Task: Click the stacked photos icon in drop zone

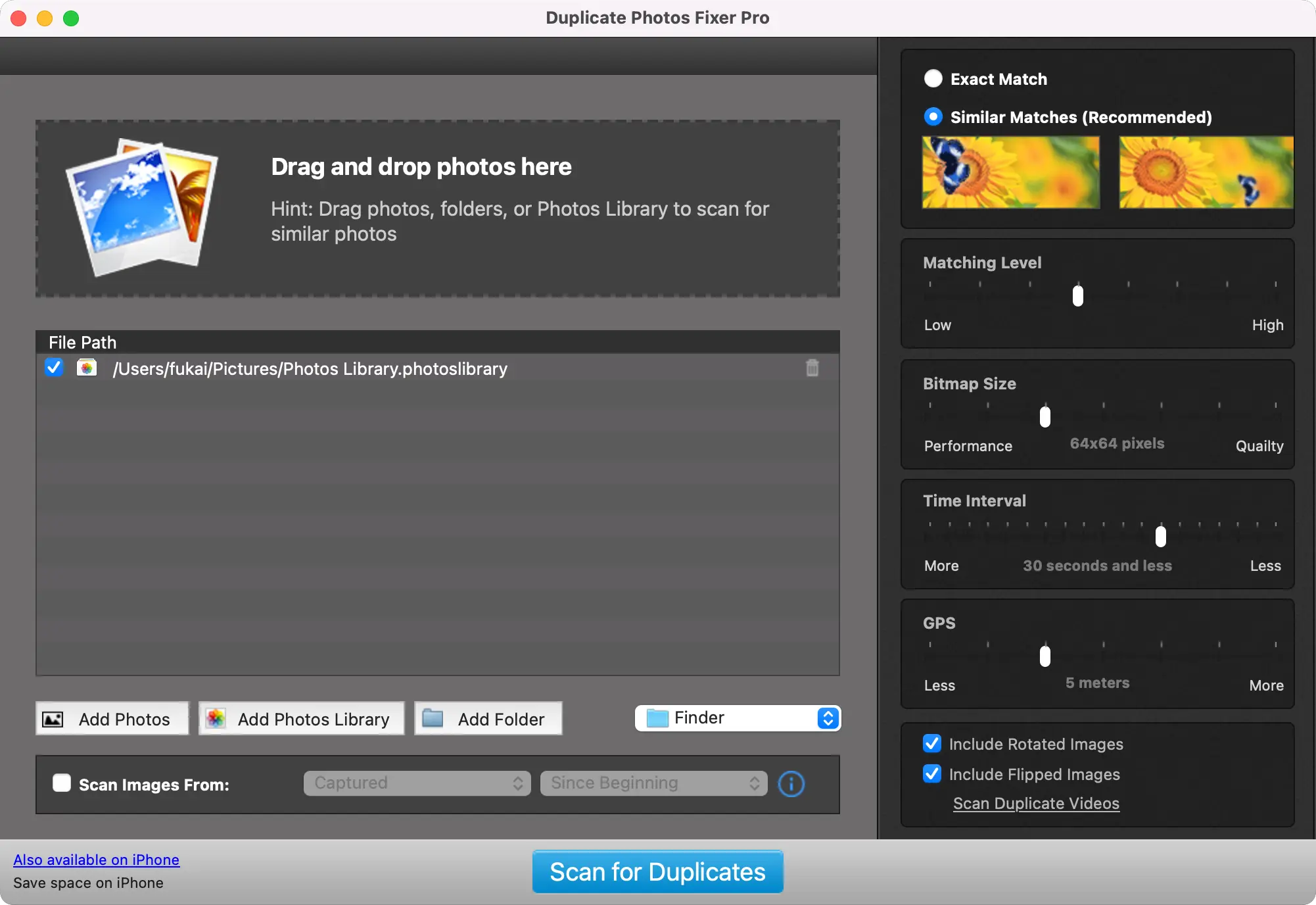Action: click(x=141, y=207)
